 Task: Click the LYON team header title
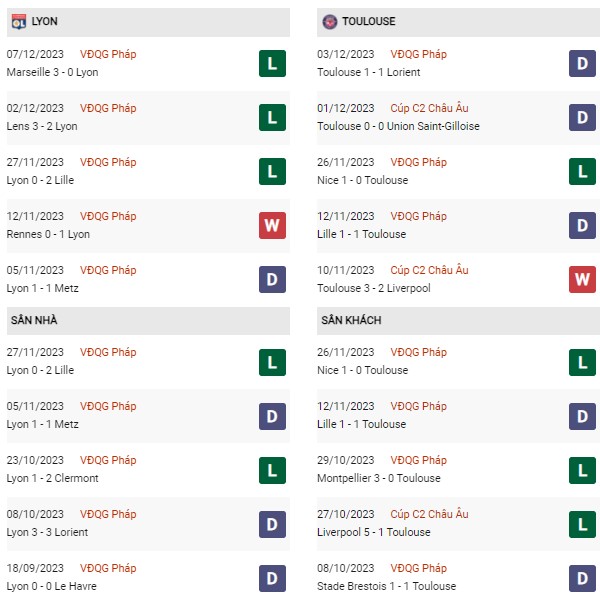44,21
